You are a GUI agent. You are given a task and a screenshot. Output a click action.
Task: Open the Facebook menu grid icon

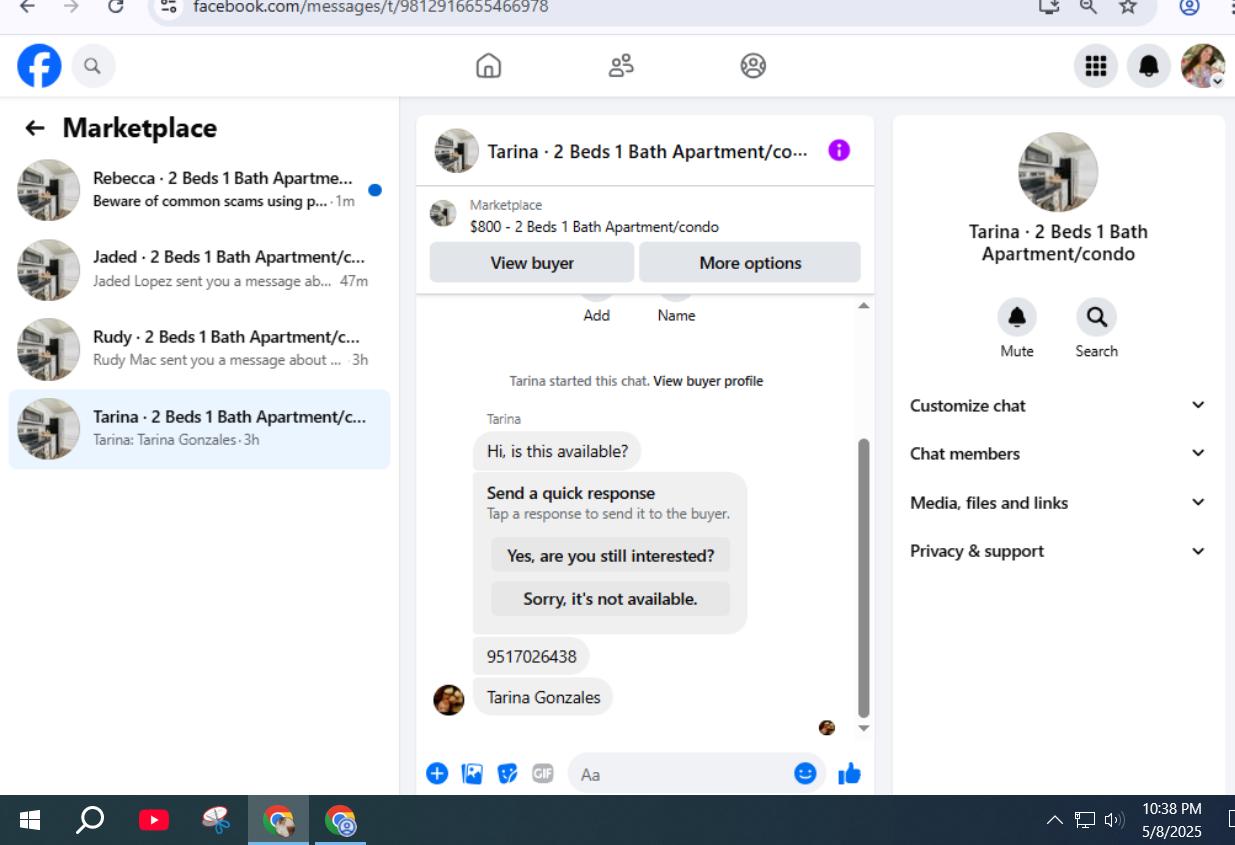pos(1096,66)
